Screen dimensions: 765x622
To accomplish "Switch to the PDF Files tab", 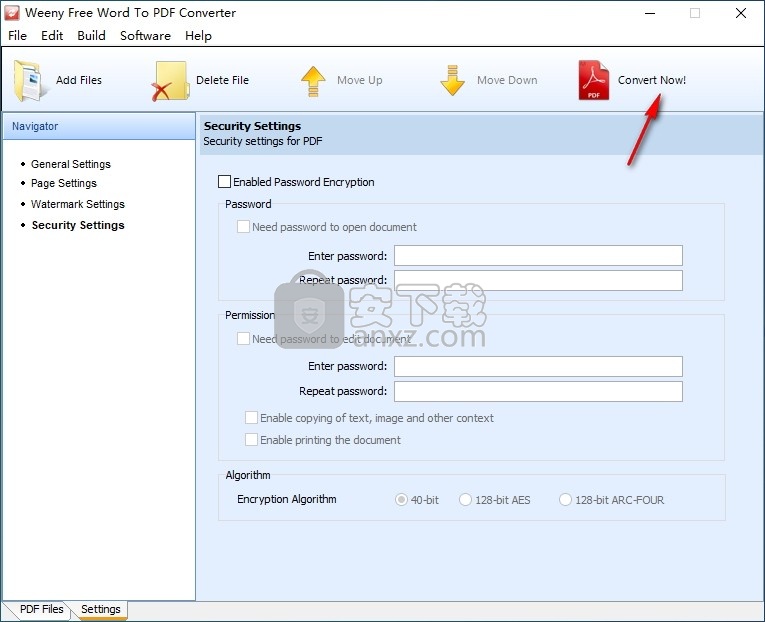I will pos(41,609).
